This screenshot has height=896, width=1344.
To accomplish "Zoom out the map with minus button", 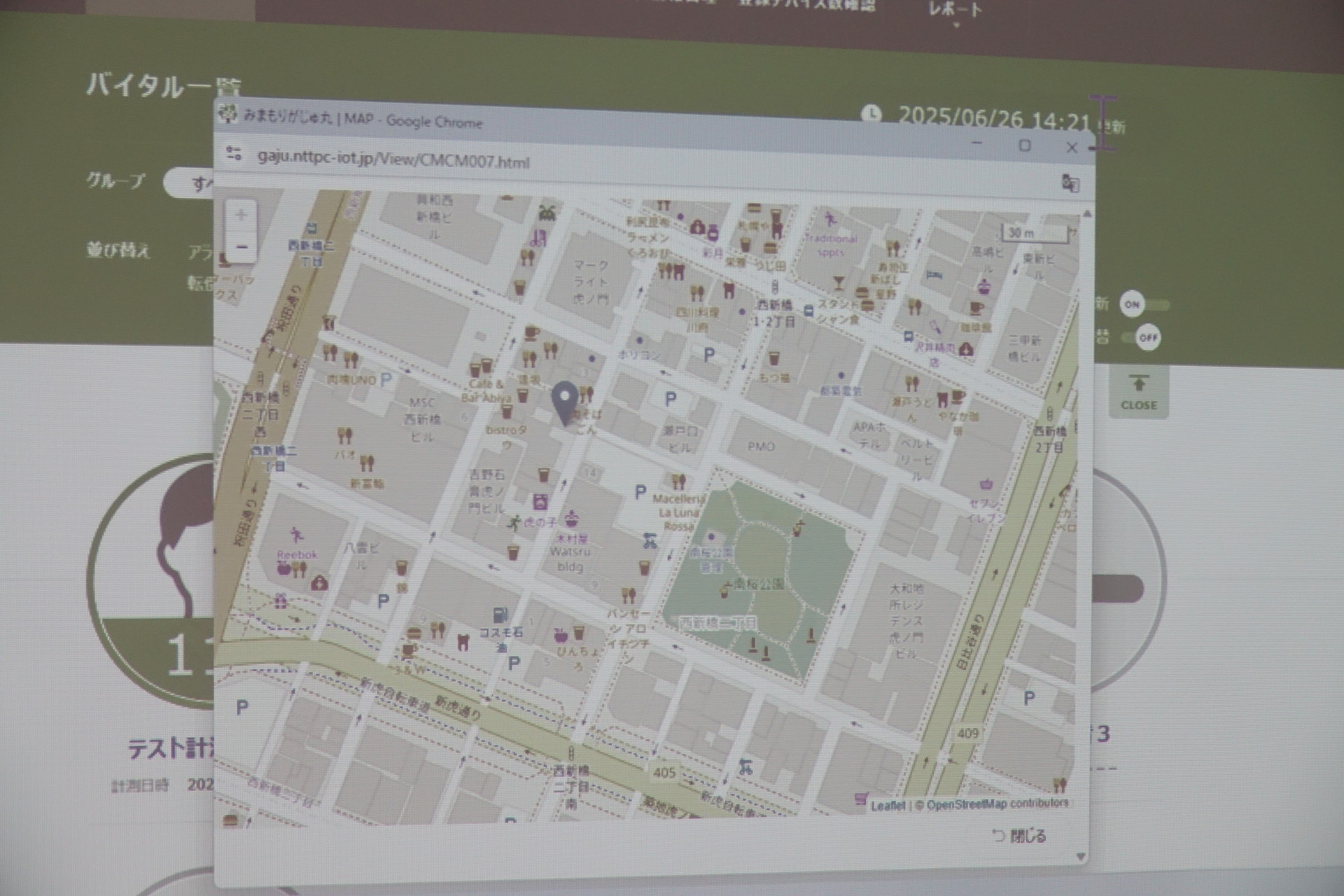I will pyautogui.click(x=241, y=247).
